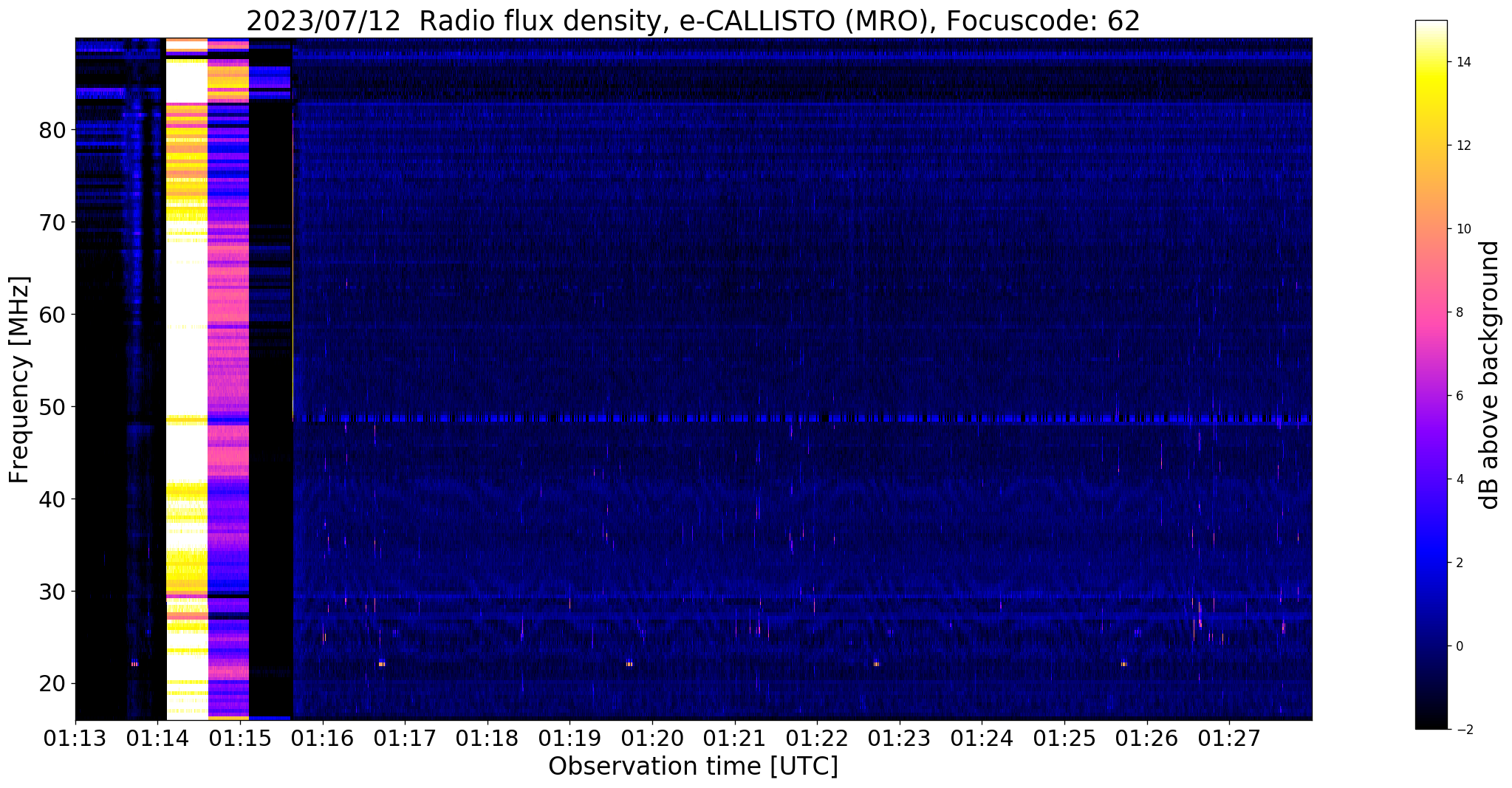Screen dimensions: 1512x788
Task: Click the 30 MHz frequency tick label
Action: (x=51, y=592)
